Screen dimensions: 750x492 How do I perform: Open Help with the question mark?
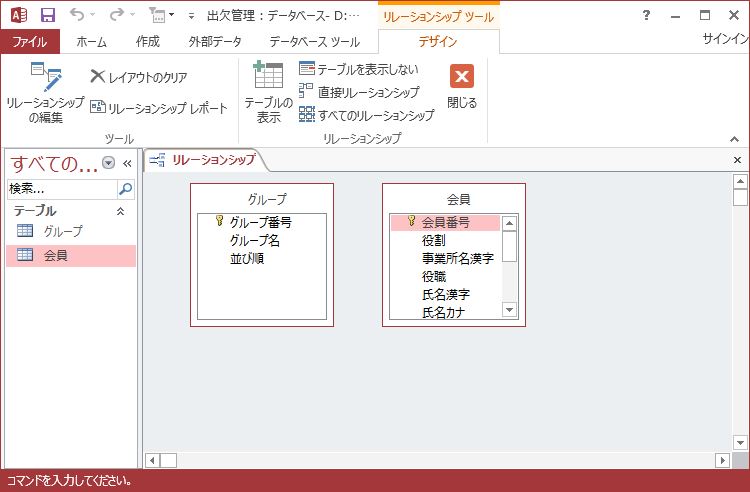click(646, 15)
